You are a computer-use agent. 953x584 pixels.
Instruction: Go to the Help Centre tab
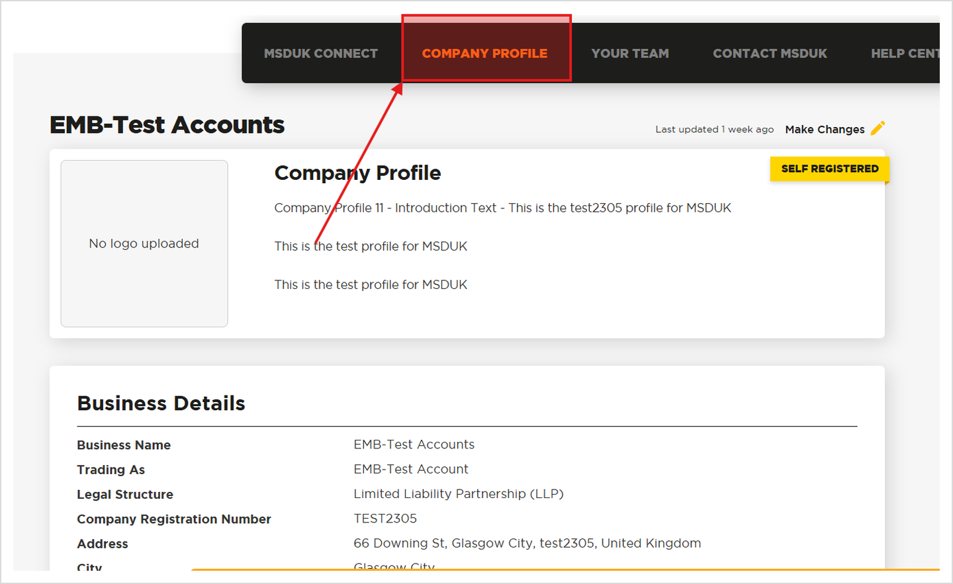tap(905, 53)
